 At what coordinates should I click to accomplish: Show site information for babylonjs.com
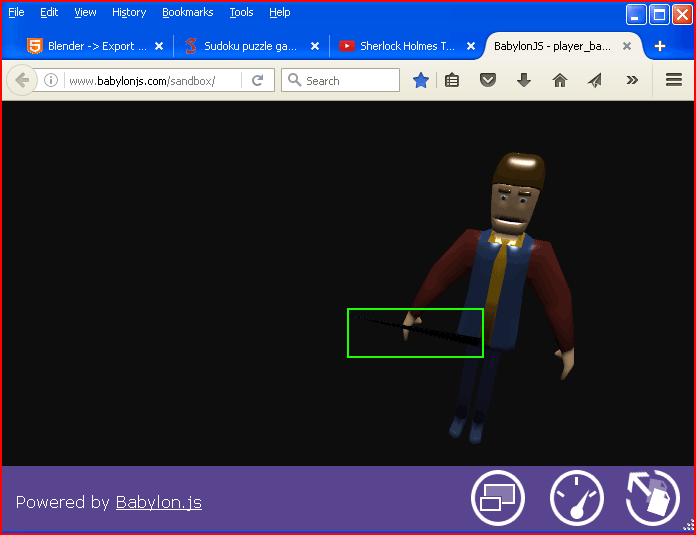tap(51, 81)
